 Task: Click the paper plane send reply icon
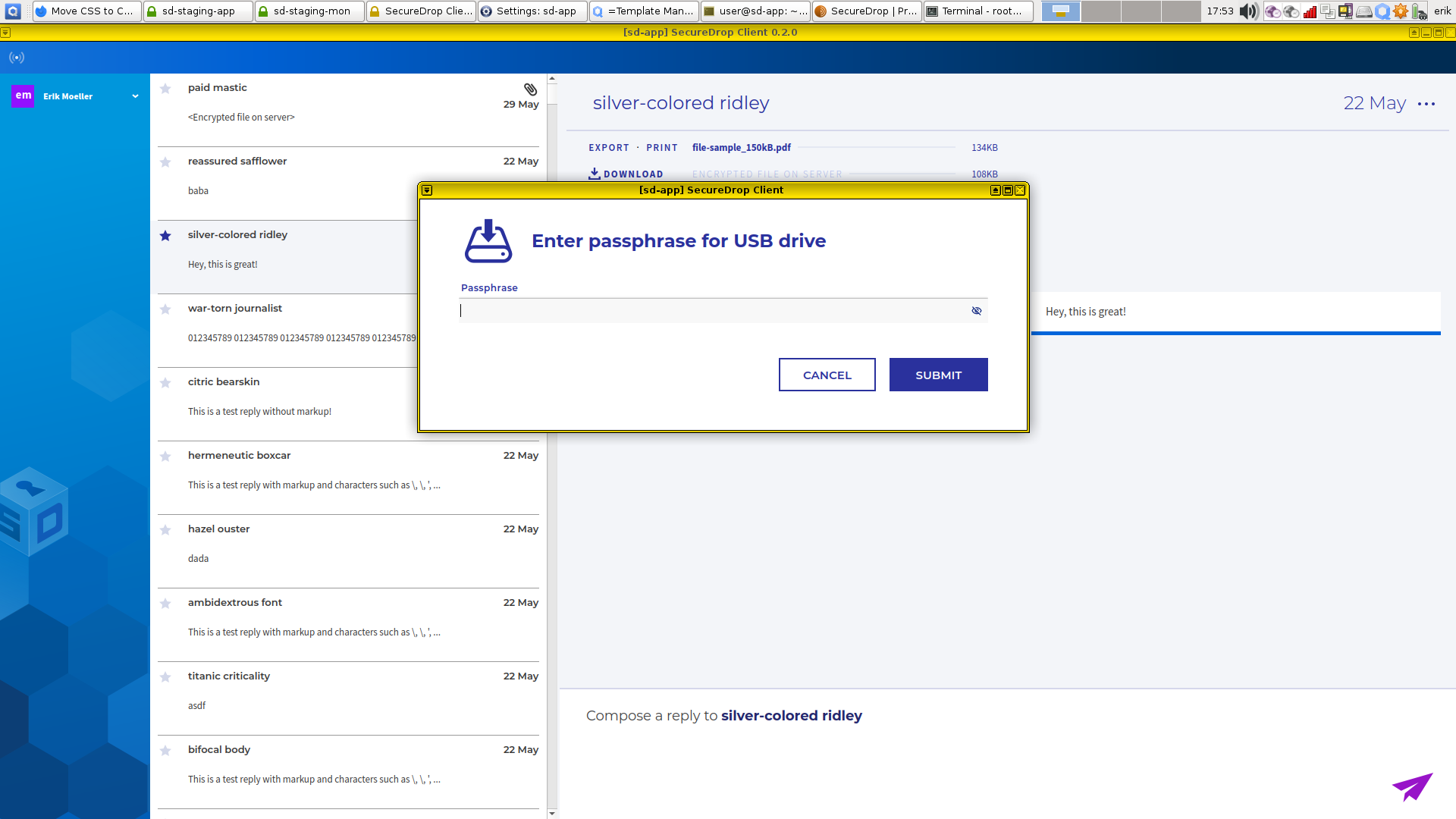click(x=1412, y=787)
